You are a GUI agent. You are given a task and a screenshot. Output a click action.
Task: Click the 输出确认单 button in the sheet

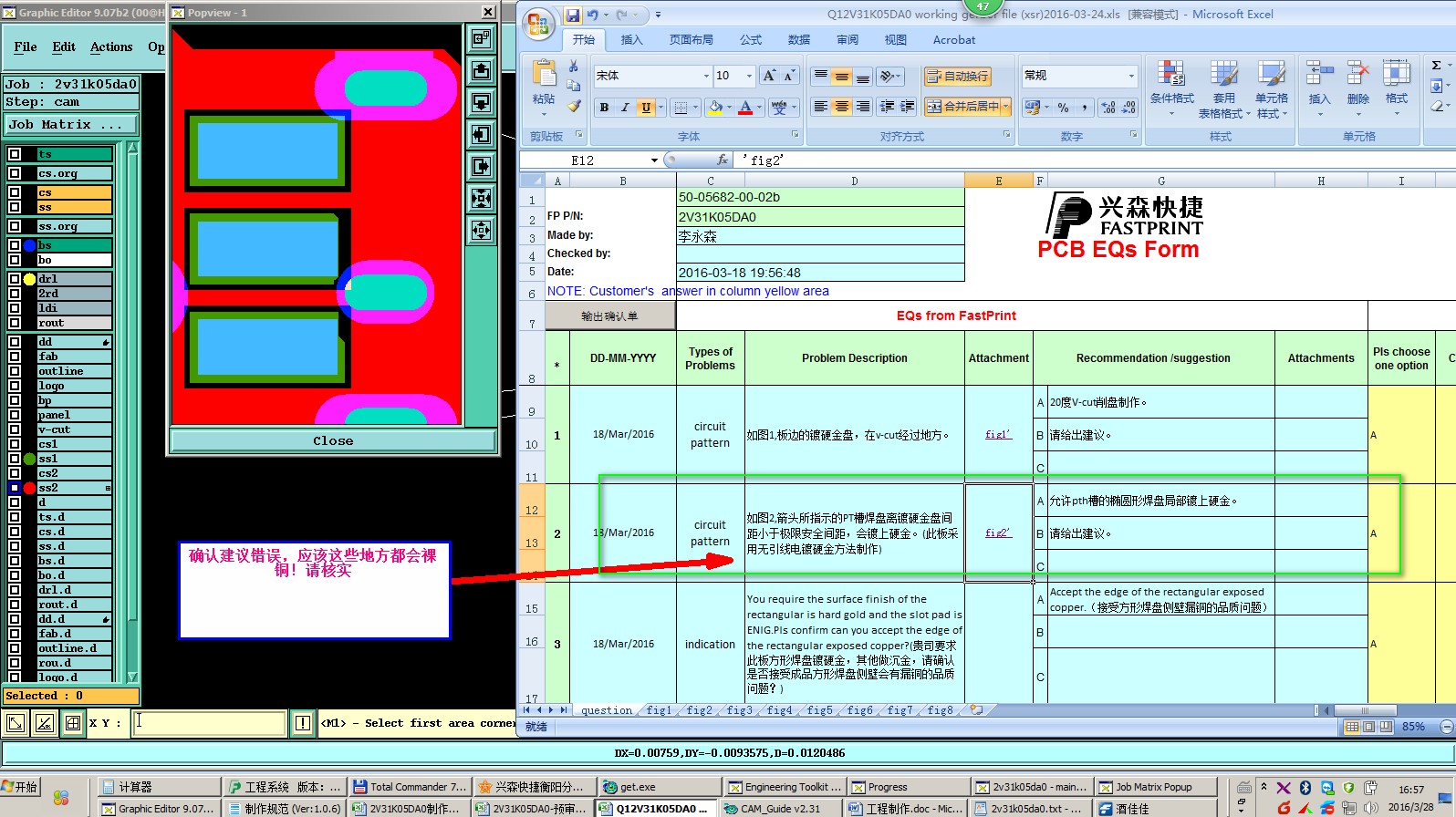(609, 316)
